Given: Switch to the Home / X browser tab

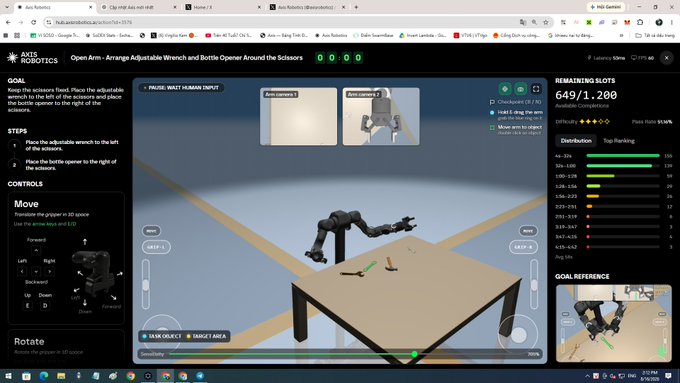Looking at the screenshot, I should click(x=223, y=7).
